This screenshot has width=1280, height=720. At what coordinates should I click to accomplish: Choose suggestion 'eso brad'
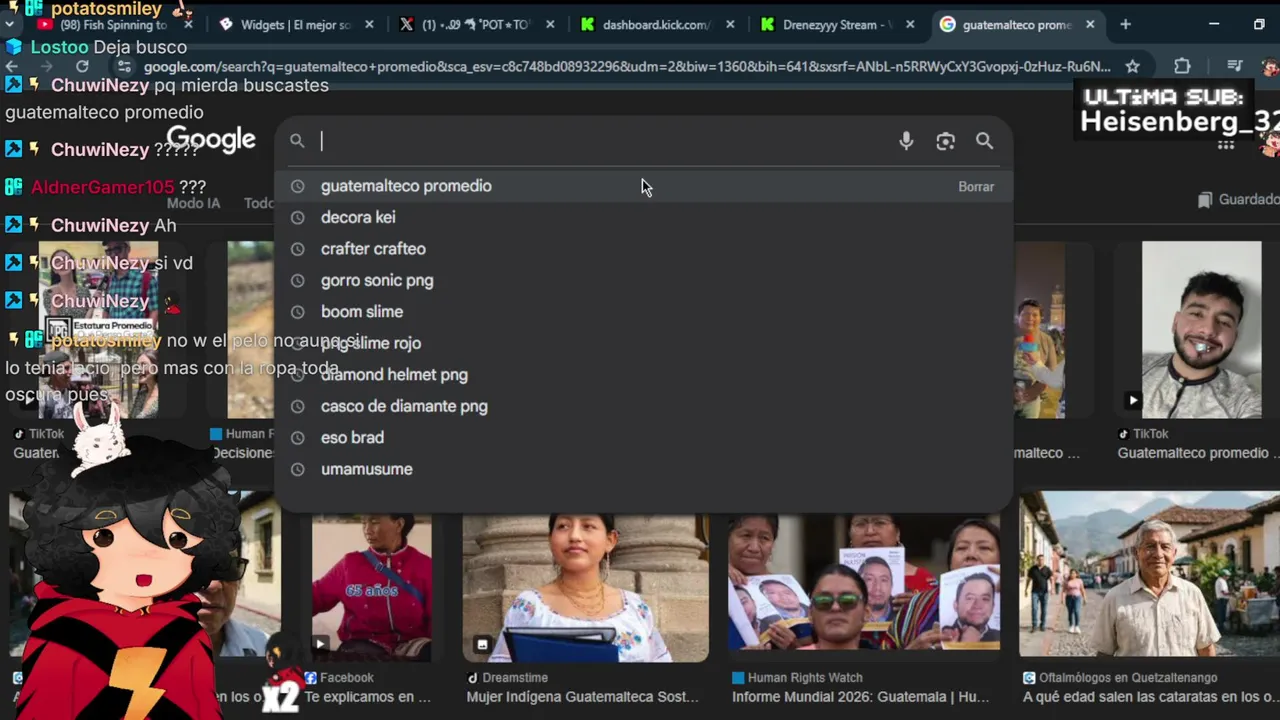point(643,437)
